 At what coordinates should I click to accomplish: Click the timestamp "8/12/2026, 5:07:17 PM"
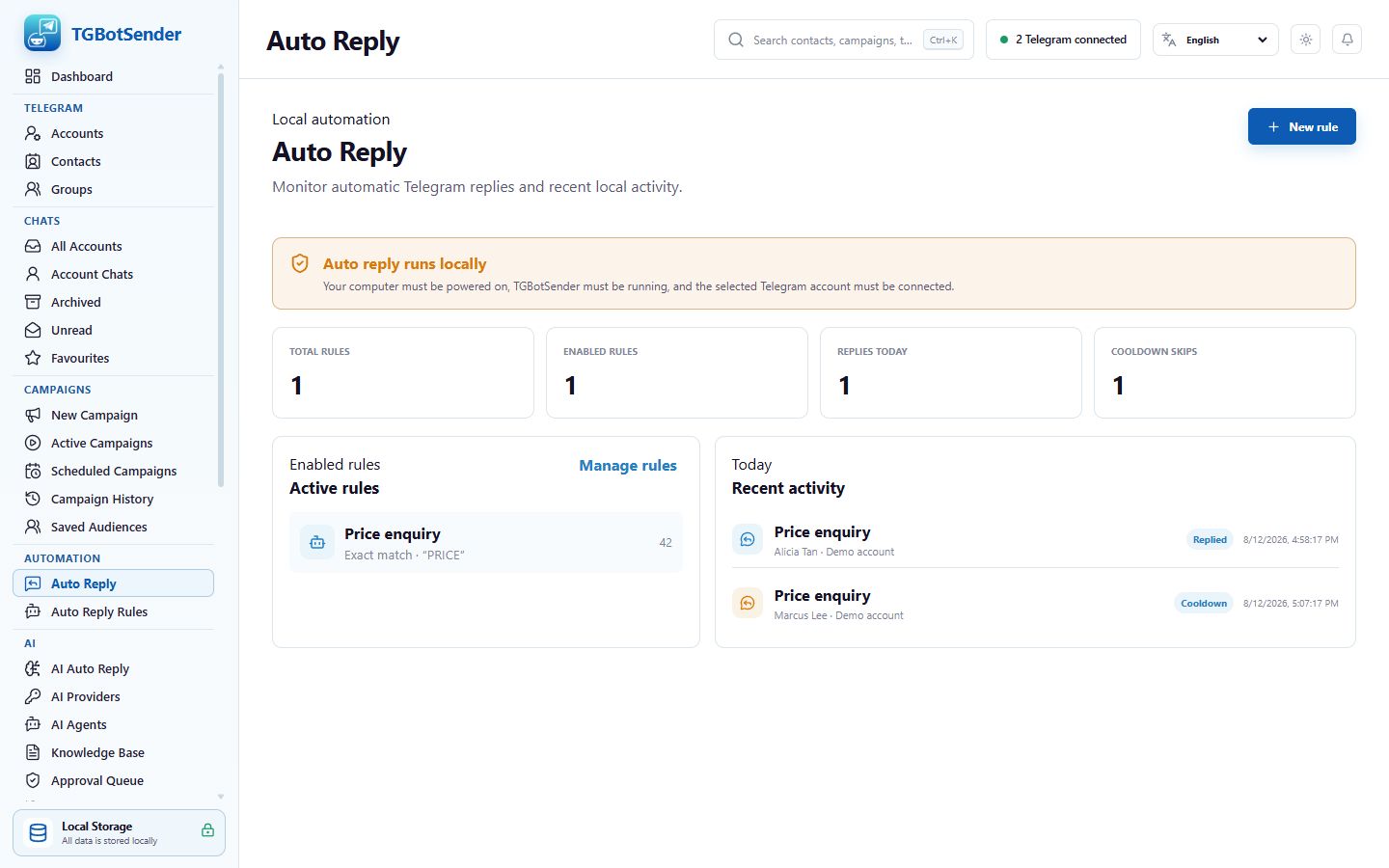click(x=1291, y=604)
